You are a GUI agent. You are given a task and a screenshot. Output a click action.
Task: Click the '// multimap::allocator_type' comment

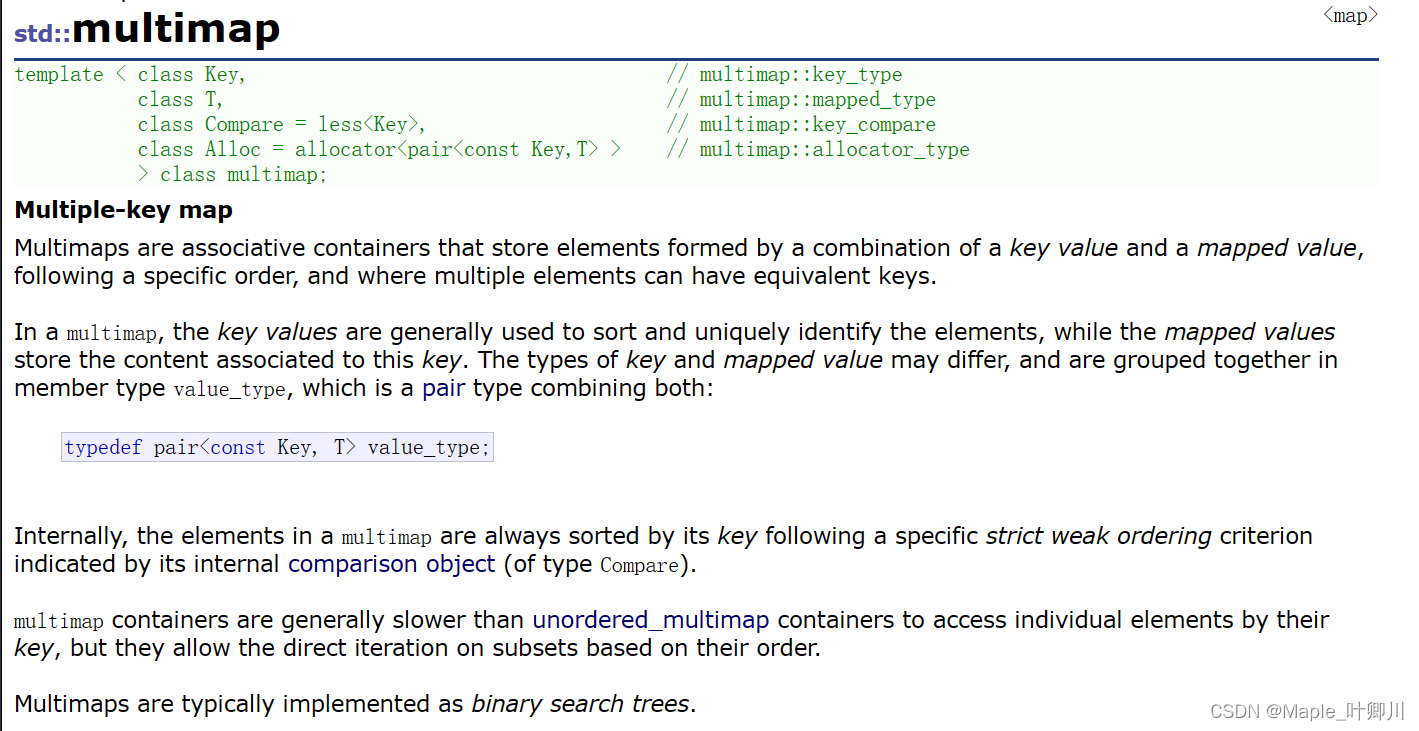click(x=818, y=150)
